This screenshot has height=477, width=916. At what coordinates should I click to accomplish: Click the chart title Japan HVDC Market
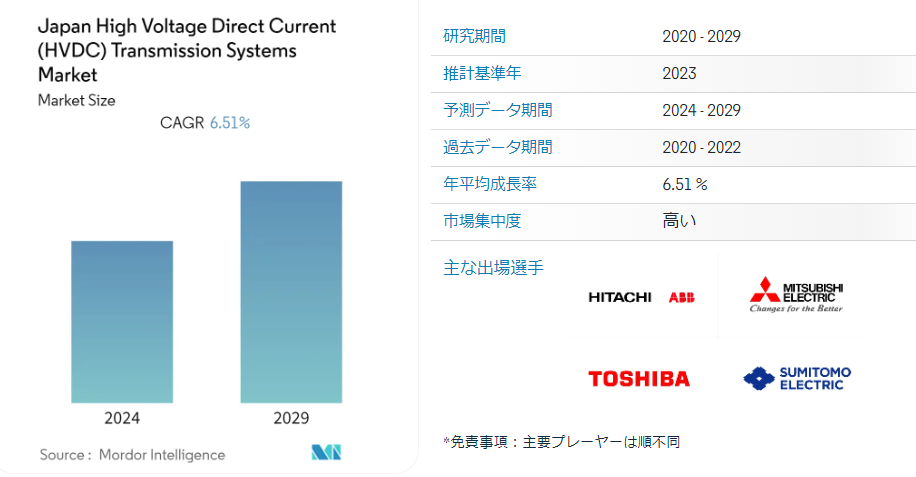click(187, 50)
